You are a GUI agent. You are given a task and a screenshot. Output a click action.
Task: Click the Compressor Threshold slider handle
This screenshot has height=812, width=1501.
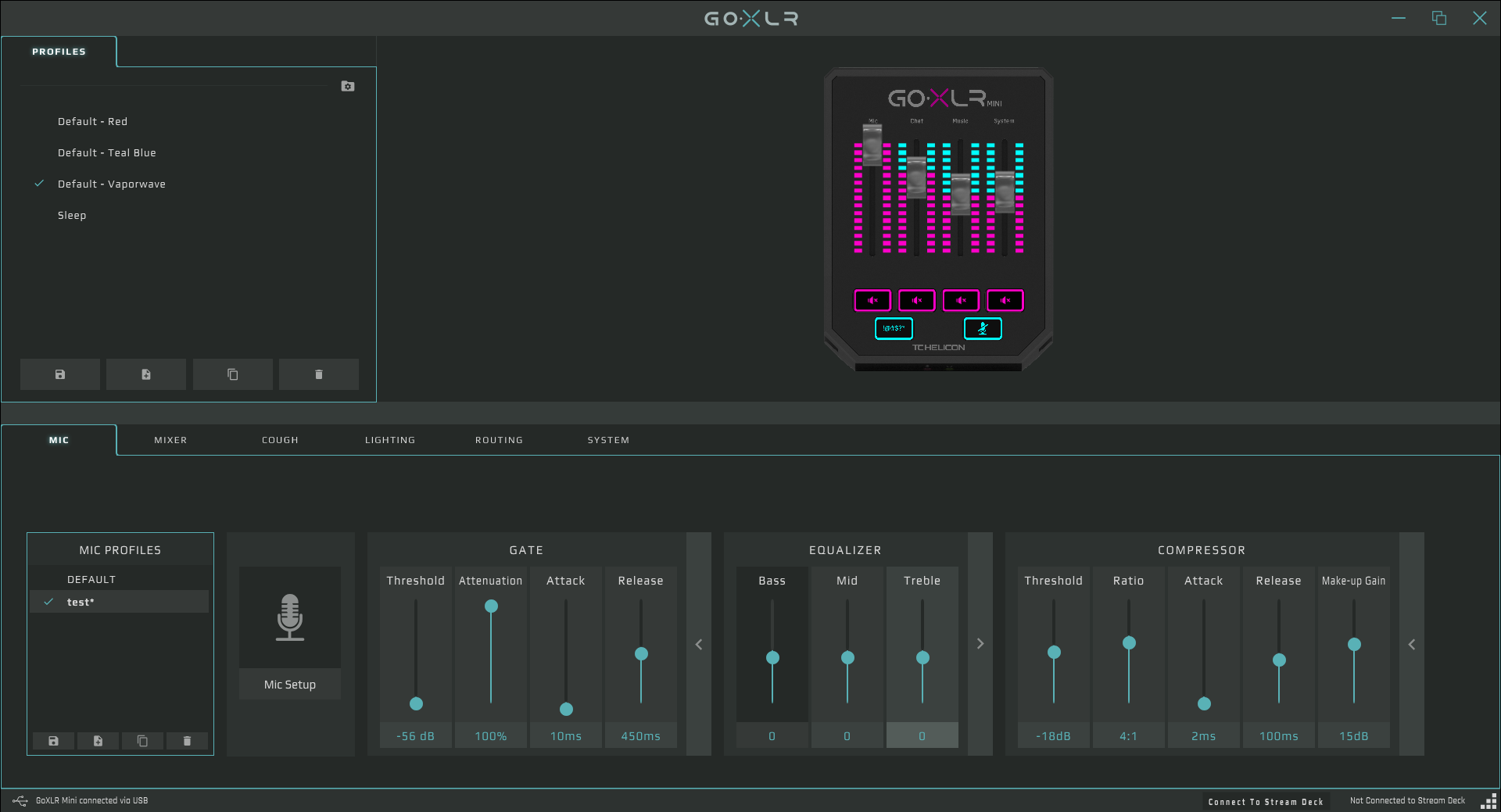click(1054, 653)
